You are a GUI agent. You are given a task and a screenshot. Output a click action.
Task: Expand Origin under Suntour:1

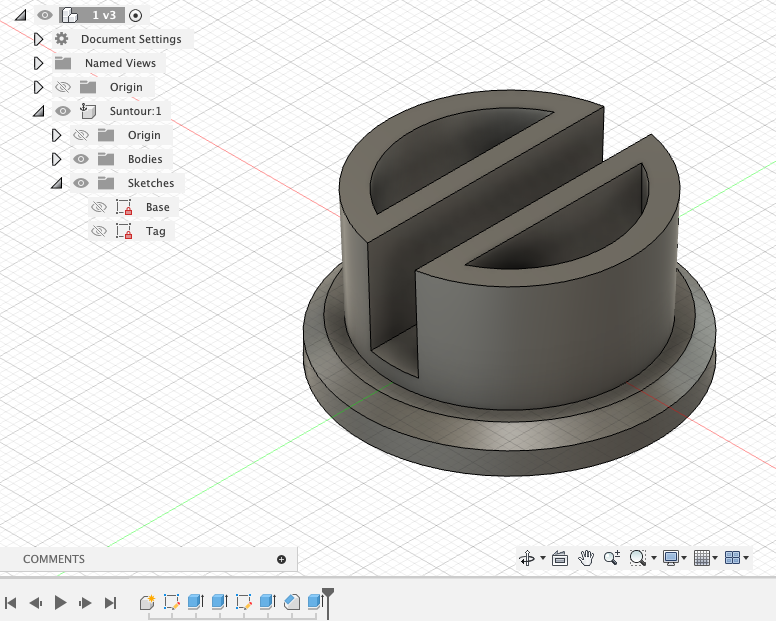(56, 135)
